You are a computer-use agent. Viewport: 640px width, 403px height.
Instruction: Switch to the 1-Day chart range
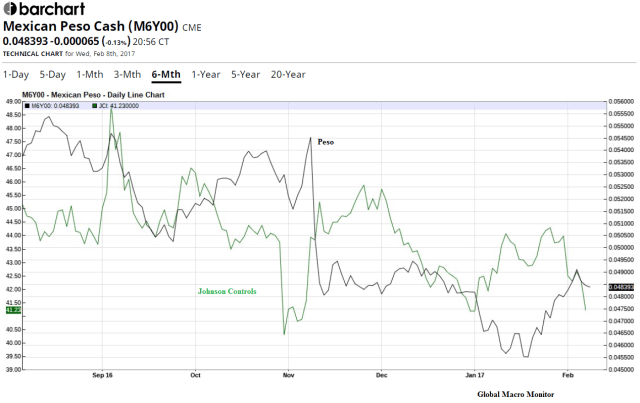click(x=15, y=74)
